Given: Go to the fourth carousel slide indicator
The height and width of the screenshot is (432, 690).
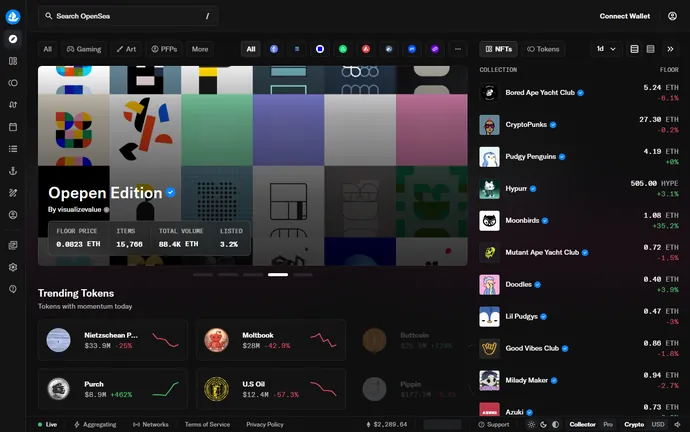Looking at the screenshot, I should (x=278, y=275).
